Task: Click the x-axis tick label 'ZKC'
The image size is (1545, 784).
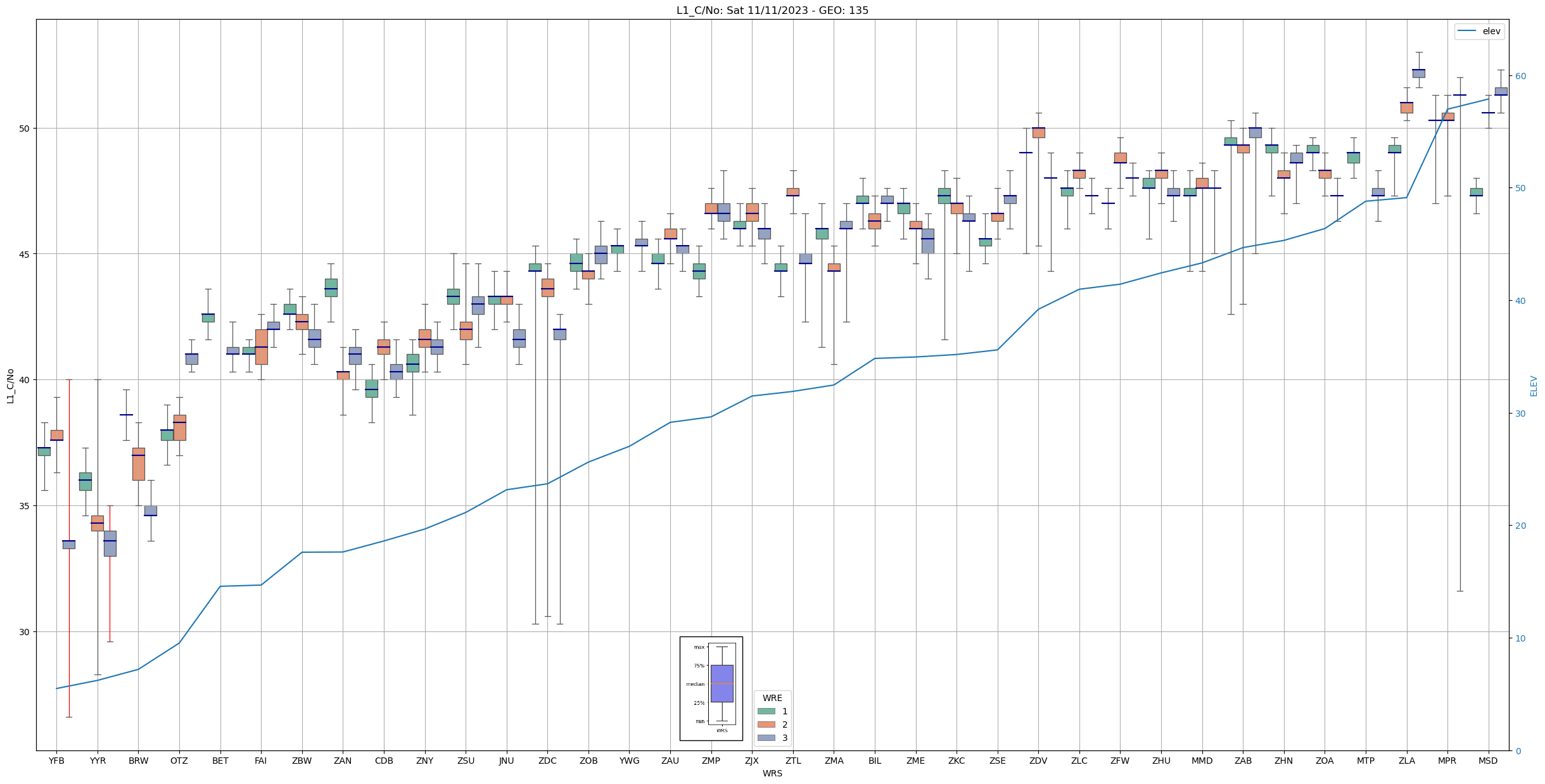Action: [957, 761]
